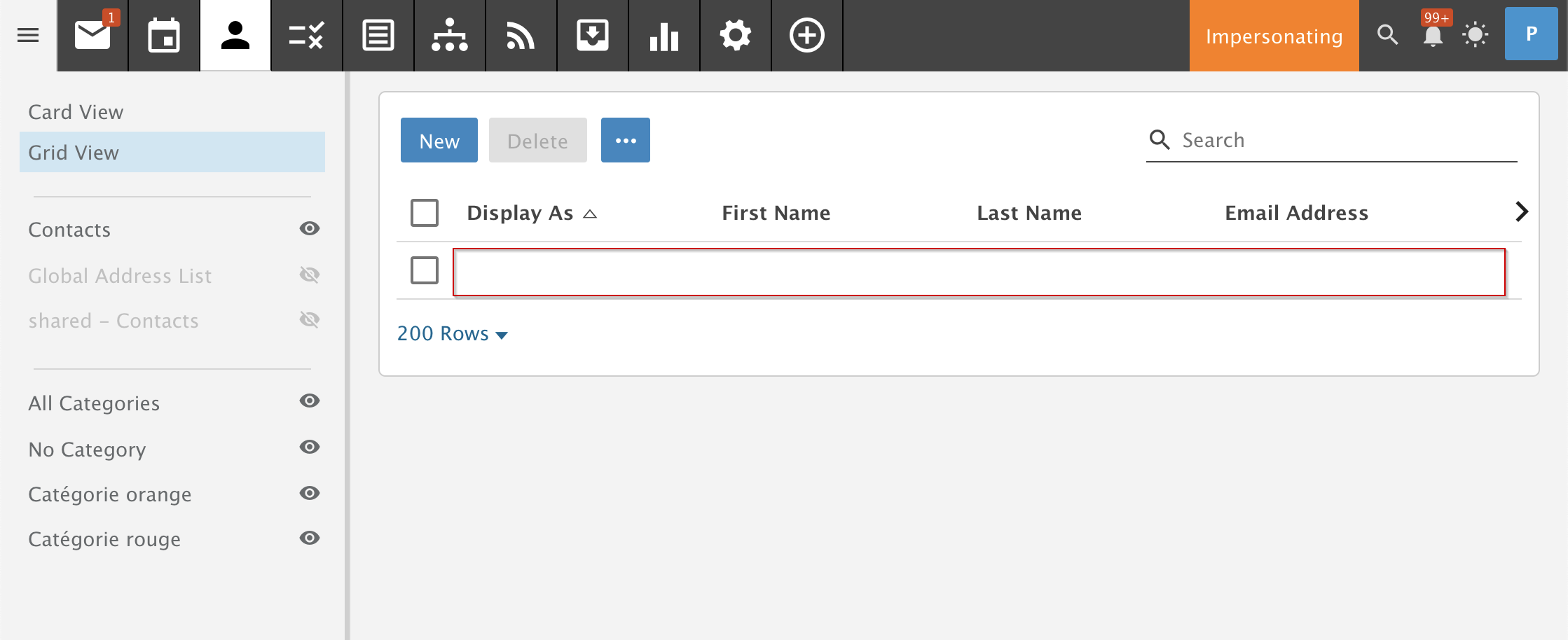Screen dimensions: 1568x640
Task: Switch to Card View
Action: 76,112
